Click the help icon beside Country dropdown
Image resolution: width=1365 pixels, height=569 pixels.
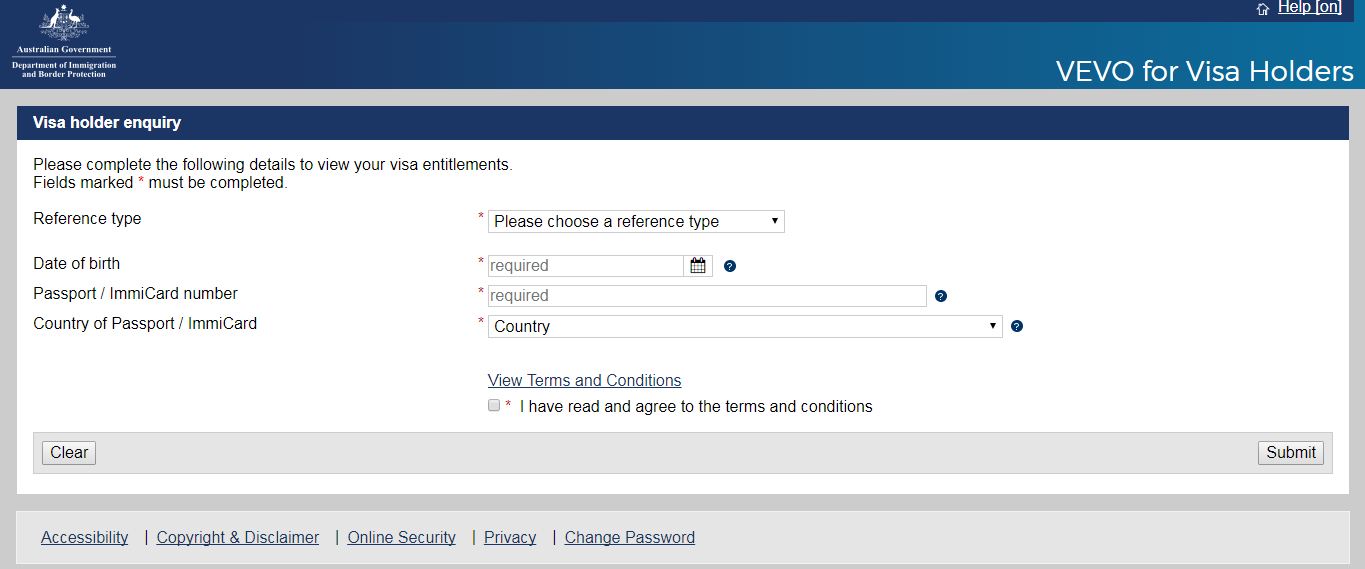[x=1017, y=326]
